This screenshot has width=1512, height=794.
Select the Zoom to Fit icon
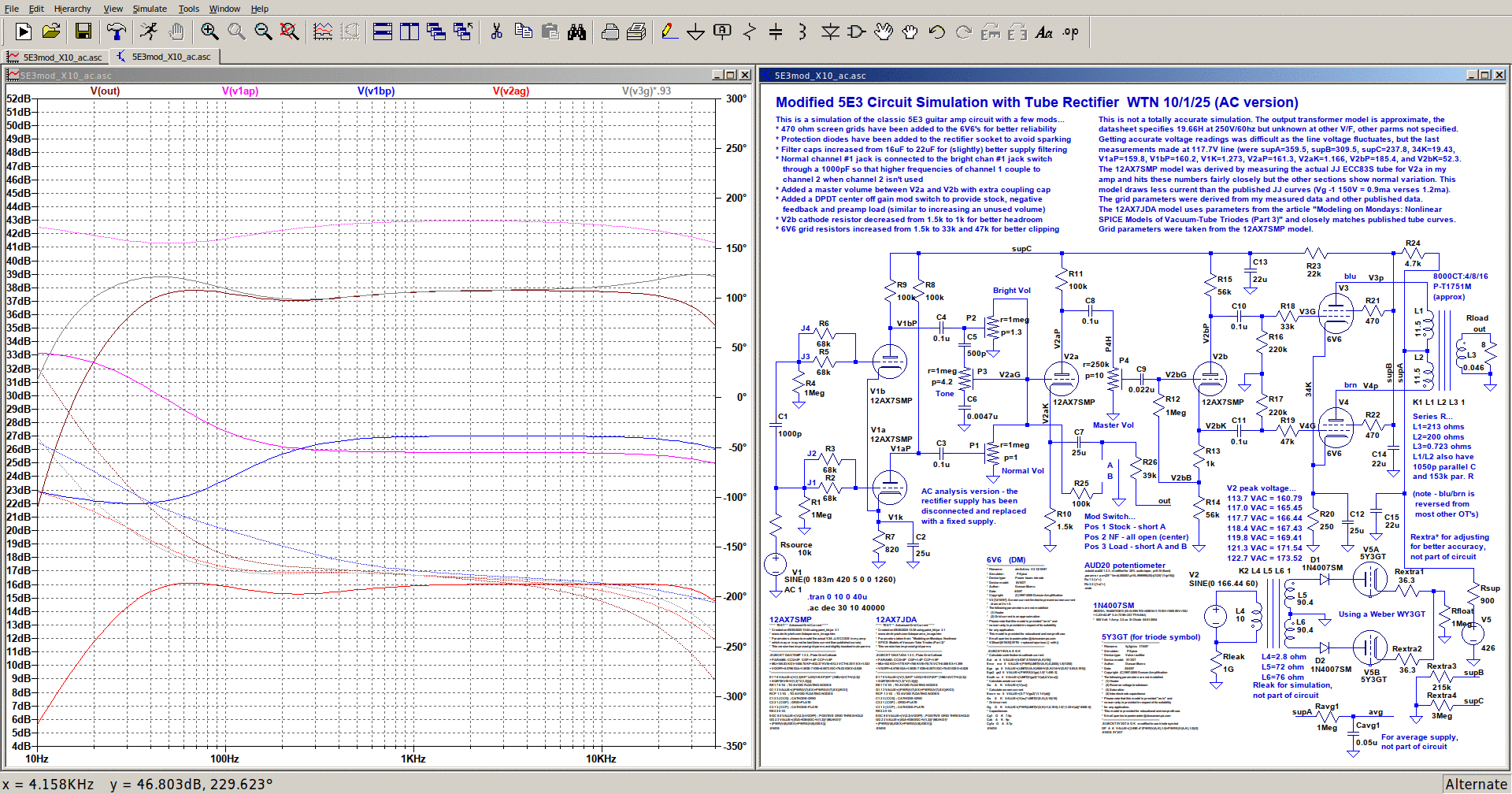point(290,32)
